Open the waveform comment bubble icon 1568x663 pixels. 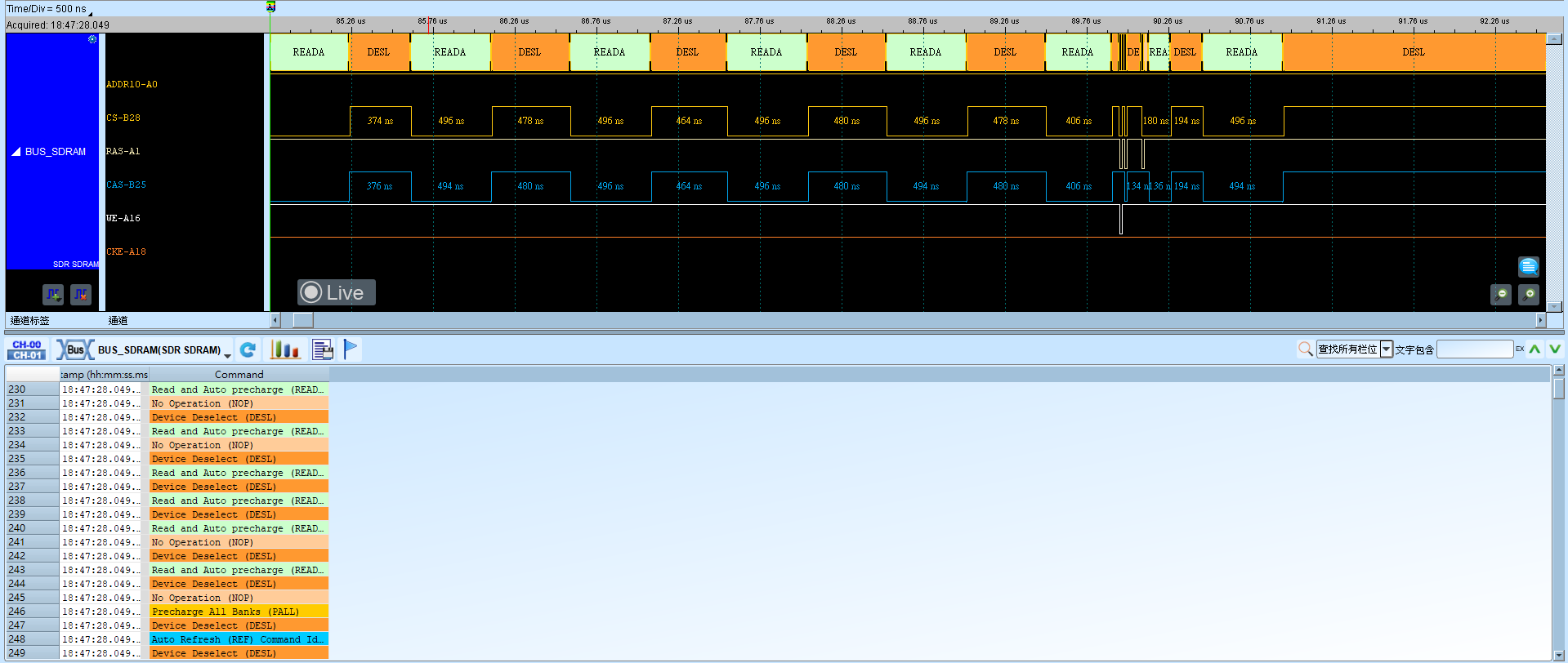[1528, 266]
